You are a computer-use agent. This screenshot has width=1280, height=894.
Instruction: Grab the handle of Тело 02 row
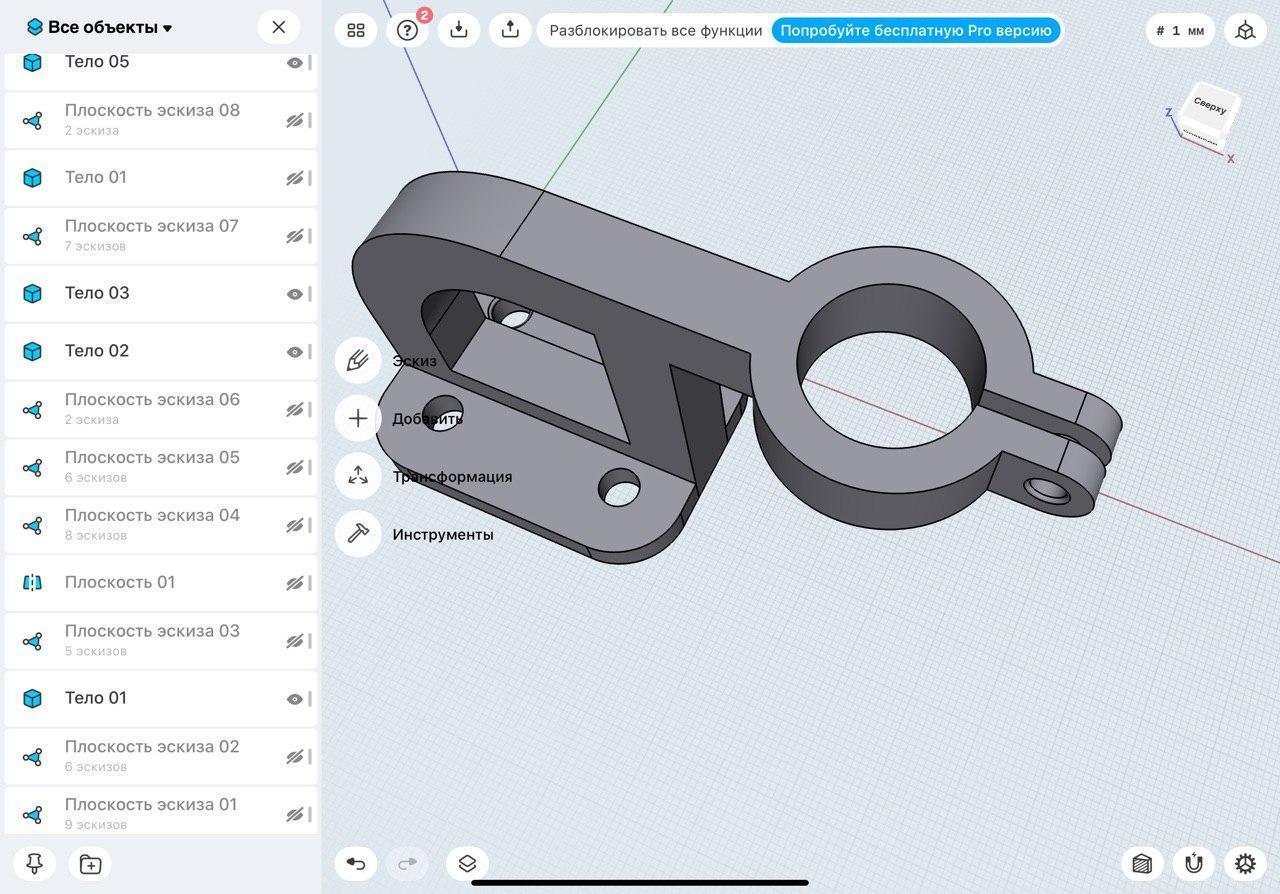tap(310, 352)
